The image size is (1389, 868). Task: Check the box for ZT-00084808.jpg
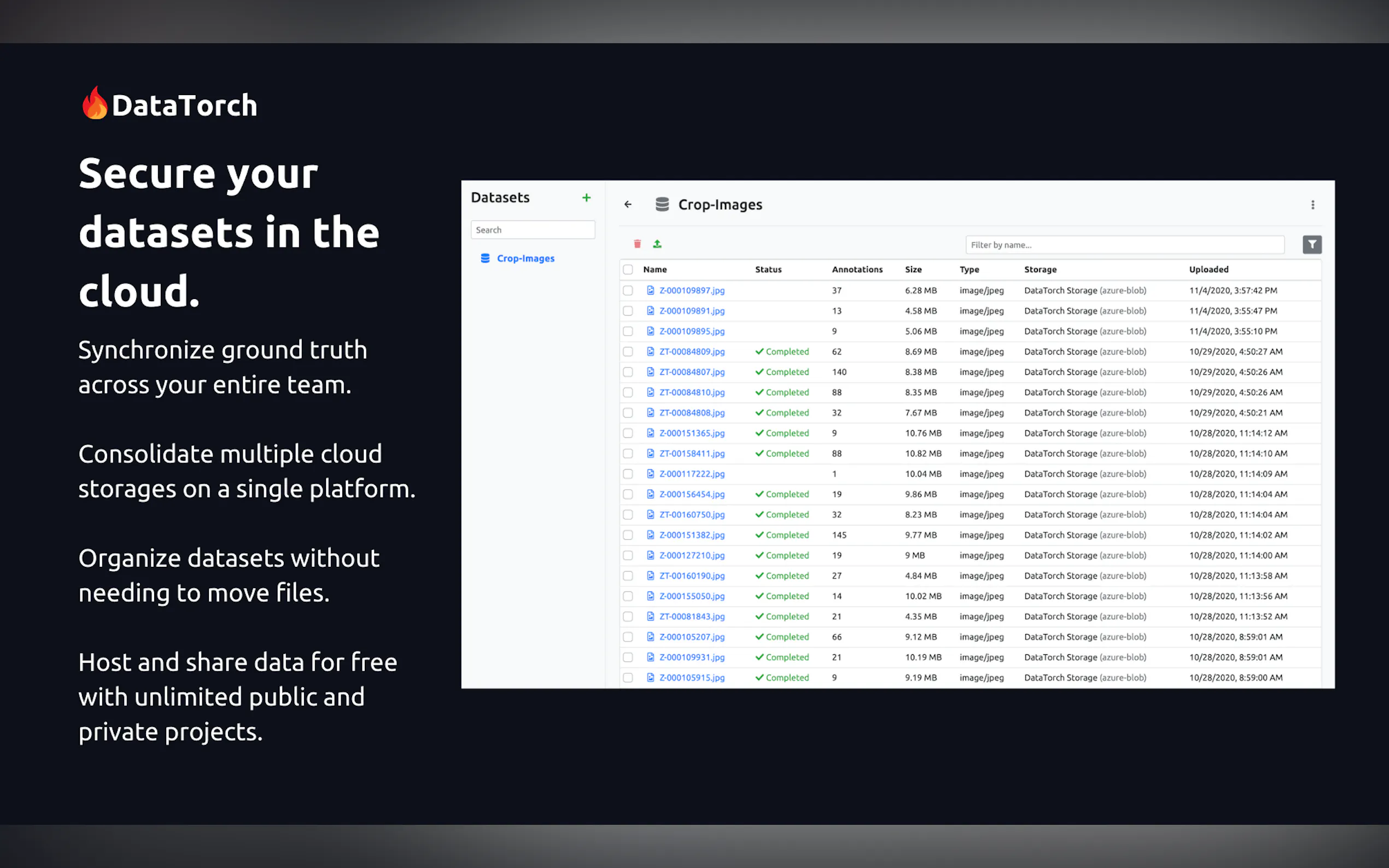coord(628,413)
